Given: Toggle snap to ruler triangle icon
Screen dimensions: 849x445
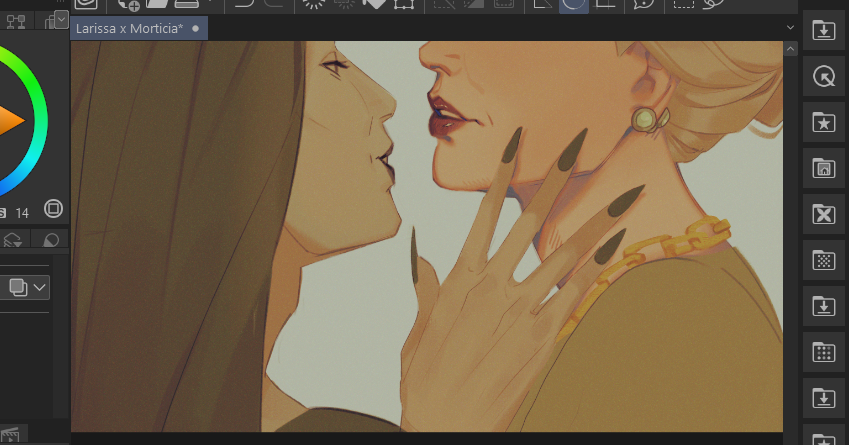Looking at the screenshot, I should pyautogui.click(x=542, y=4).
